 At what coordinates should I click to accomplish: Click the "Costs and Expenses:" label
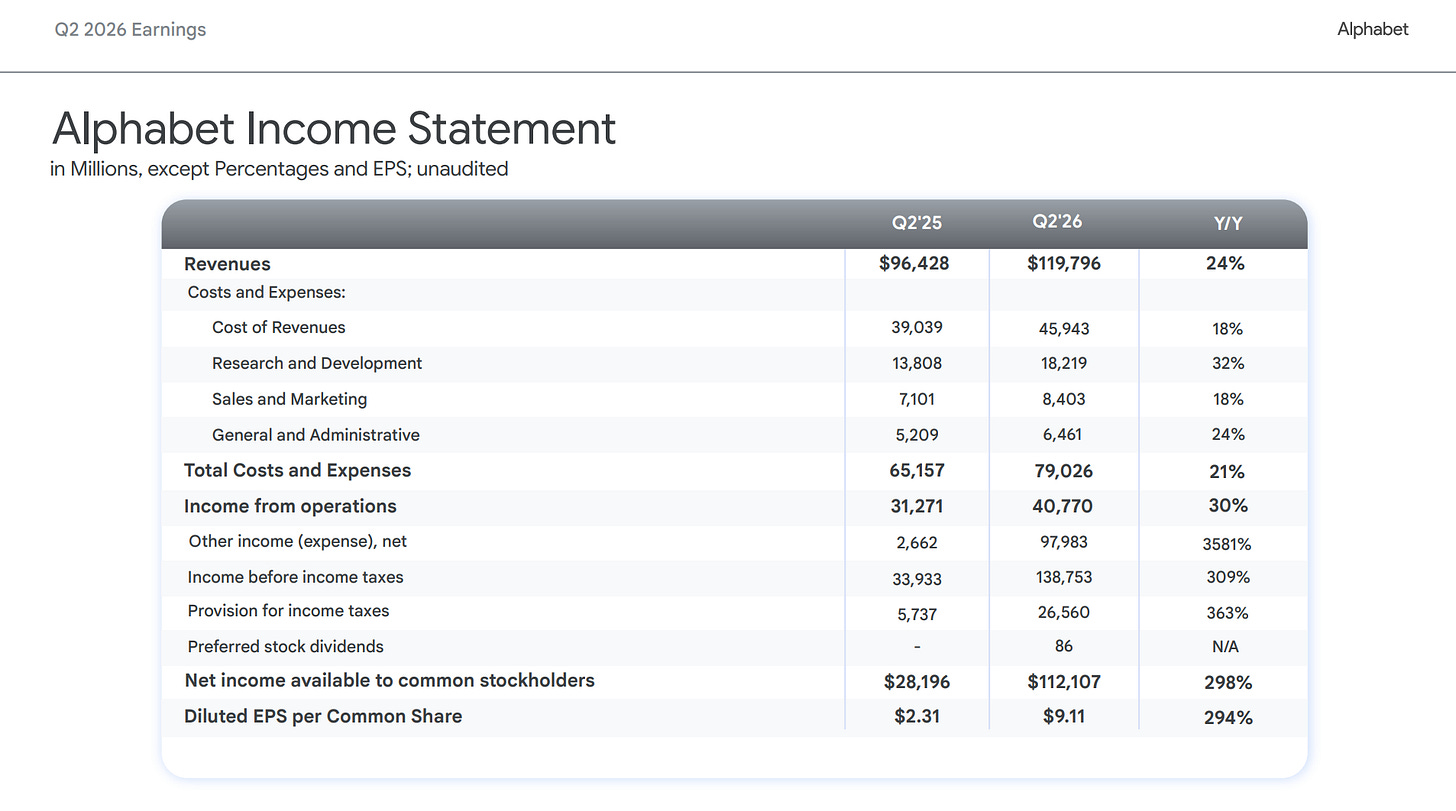click(x=267, y=293)
